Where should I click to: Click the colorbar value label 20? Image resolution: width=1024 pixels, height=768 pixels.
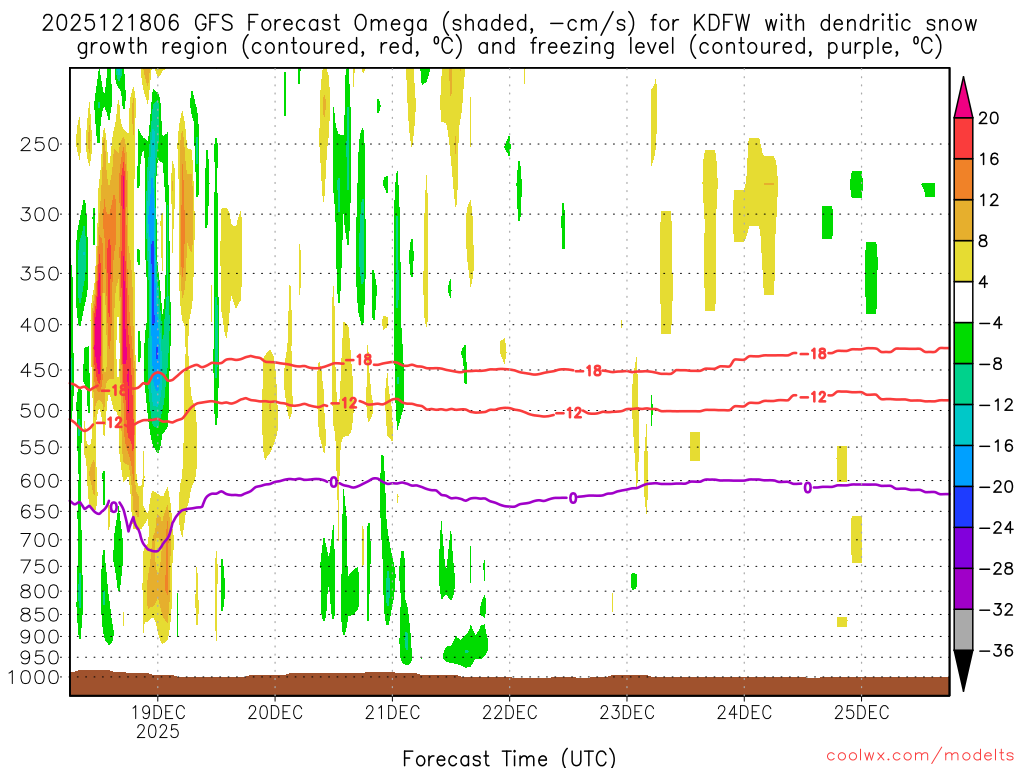tap(989, 118)
